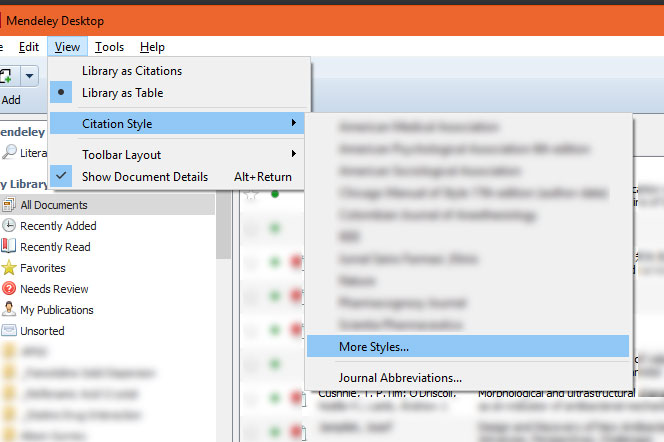Click the sidebar vertical scrollbar
The width and height of the screenshot is (664, 442).
[224, 240]
